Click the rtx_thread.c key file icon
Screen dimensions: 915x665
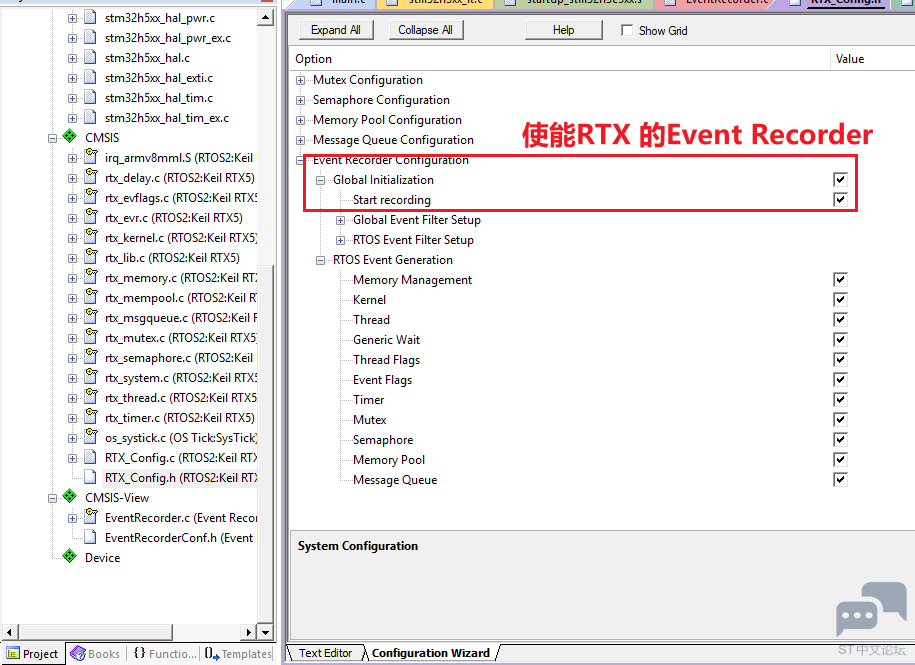point(91,397)
